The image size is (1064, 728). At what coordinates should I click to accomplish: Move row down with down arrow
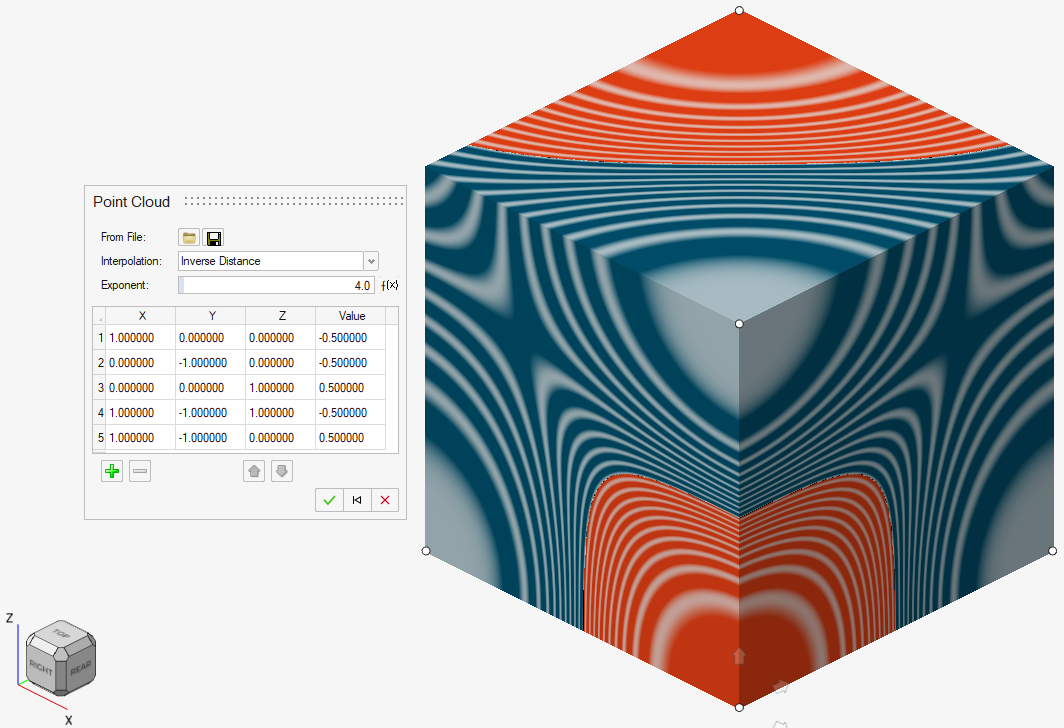pos(281,471)
